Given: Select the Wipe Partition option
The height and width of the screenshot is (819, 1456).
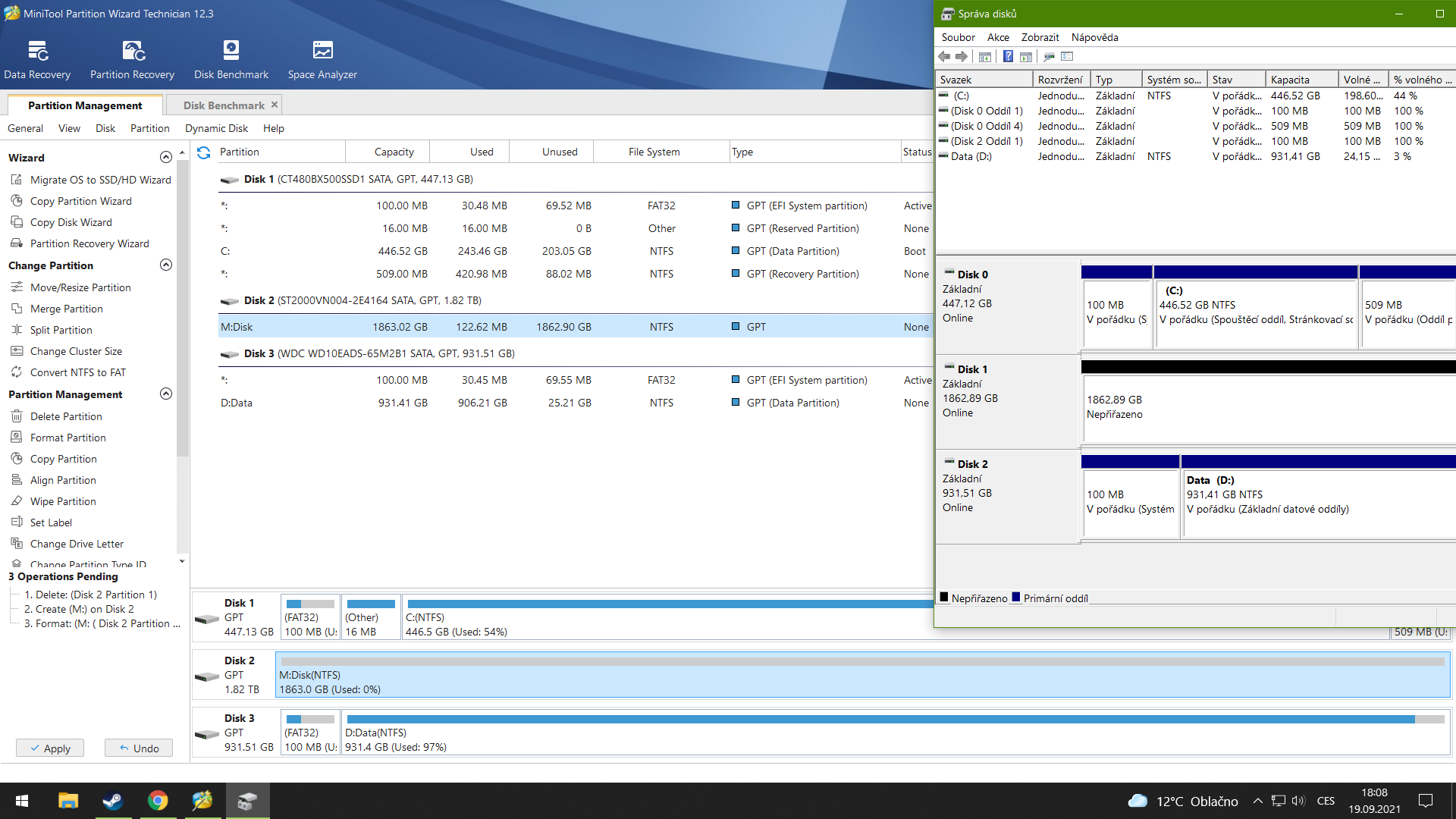Looking at the screenshot, I should click(63, 501).
